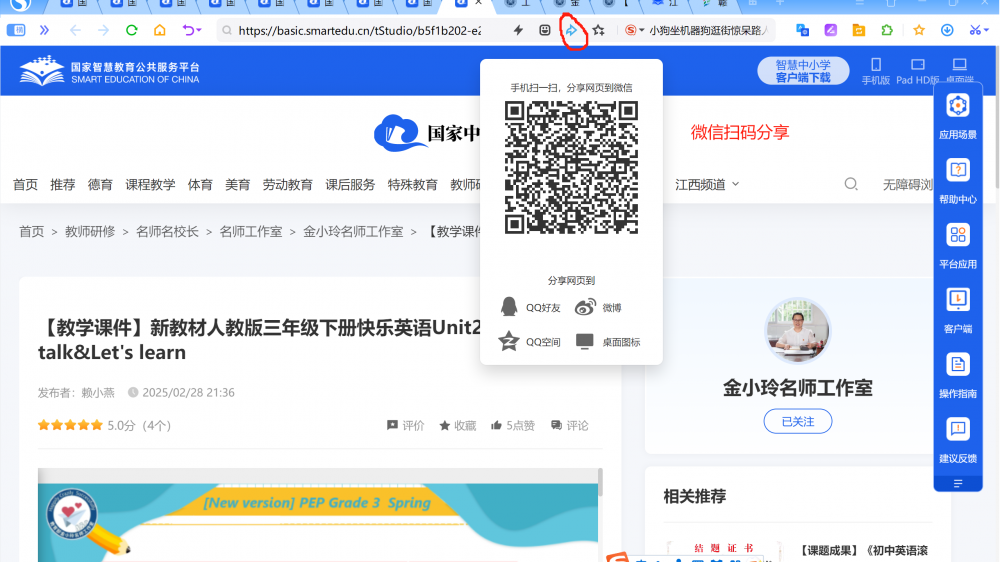Image resolution: width=1000 pixels, height=562 pixels.
Task: Open the 体育 navigation item
Action: pyautogui.click(x=200, y=184)
